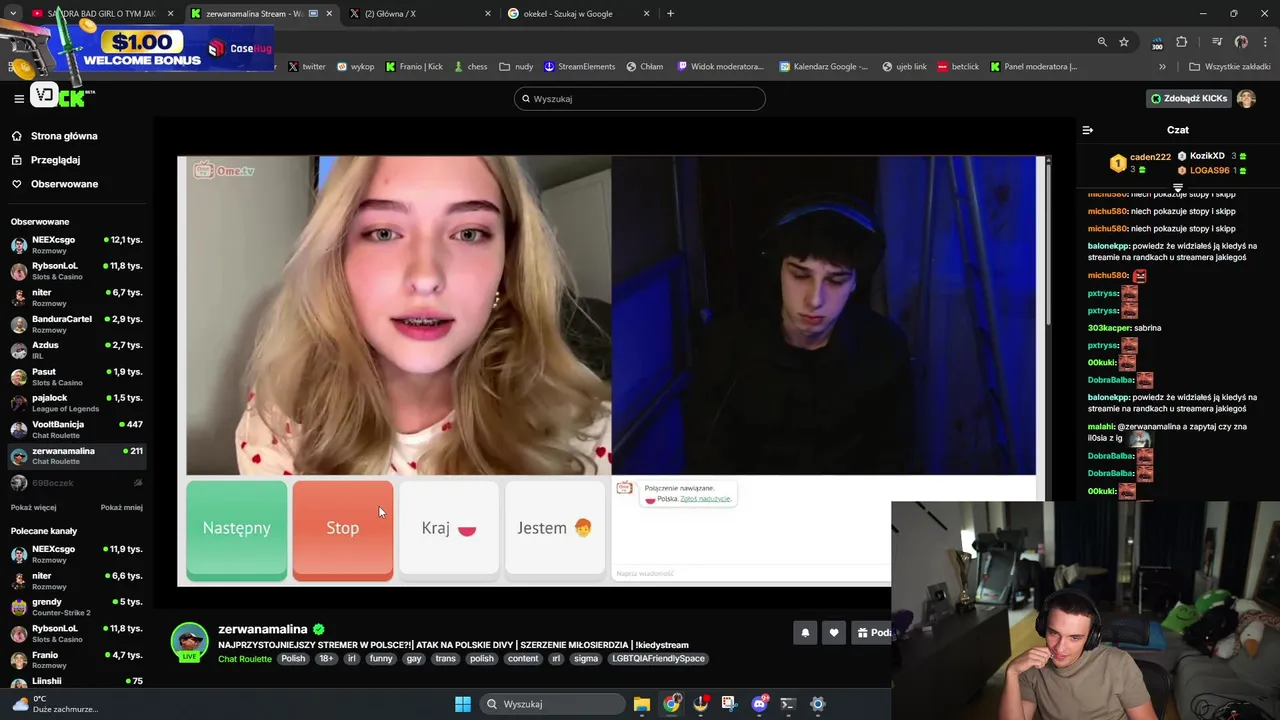Click the gift Podaruj button
The height and width of the screenshot is (720, 1280).
[x=872, y=632]
